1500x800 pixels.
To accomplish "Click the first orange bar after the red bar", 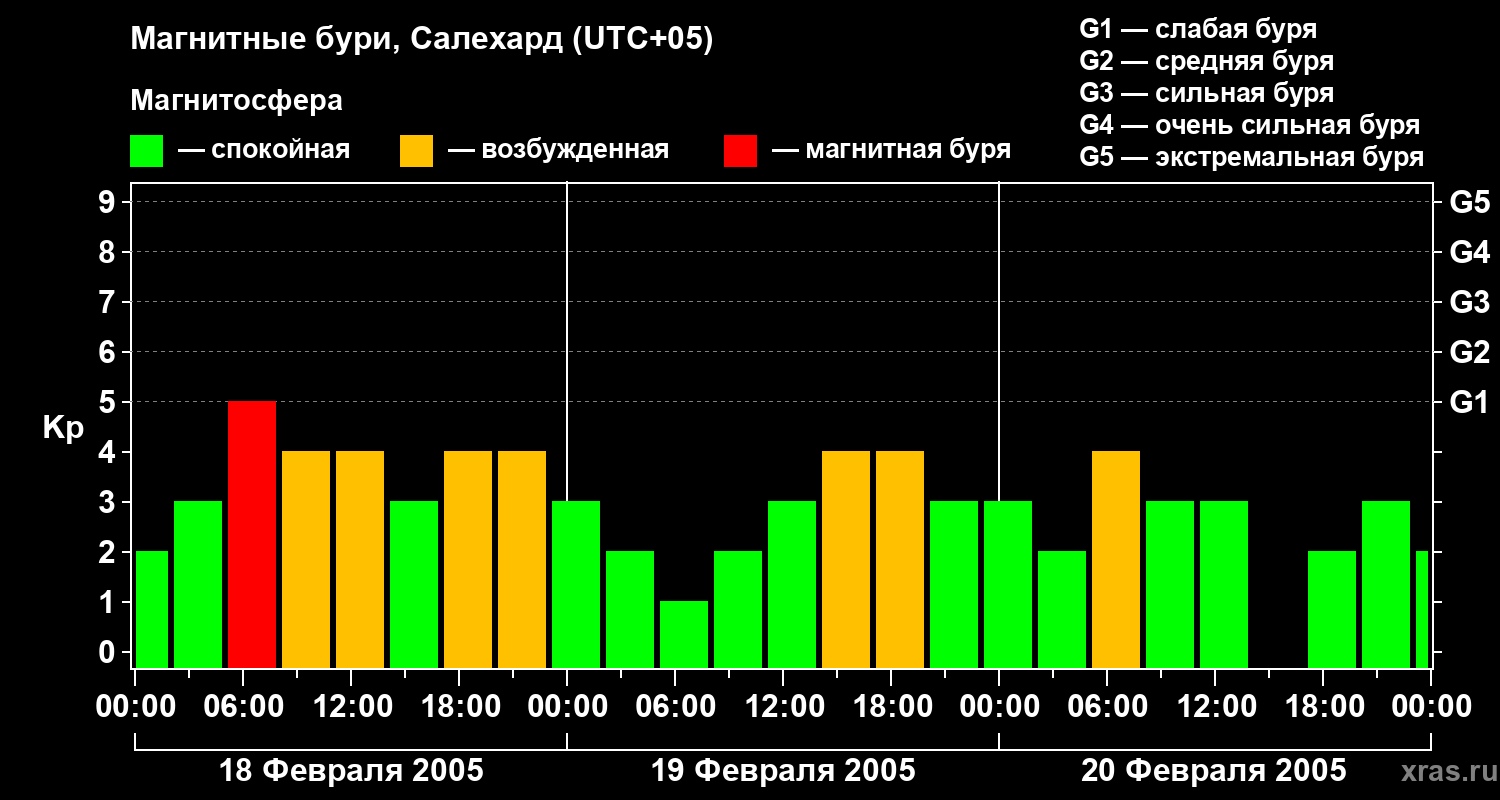I will coord(306,559).
